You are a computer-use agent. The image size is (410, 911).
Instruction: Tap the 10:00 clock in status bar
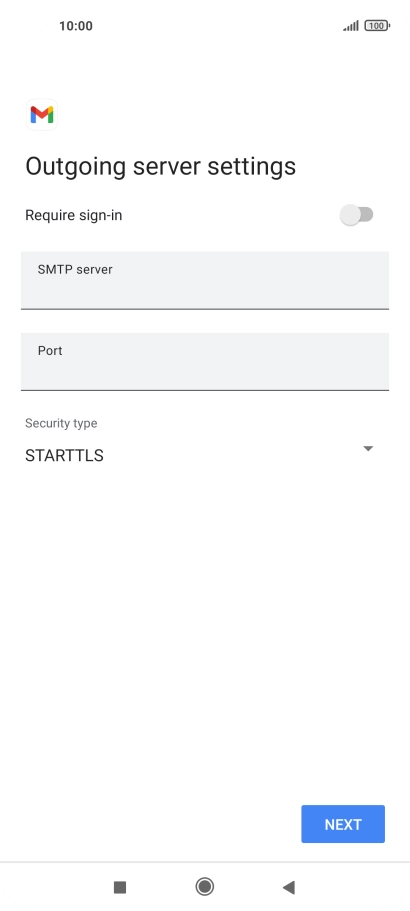pyautogui.click(x=75, y=26)
